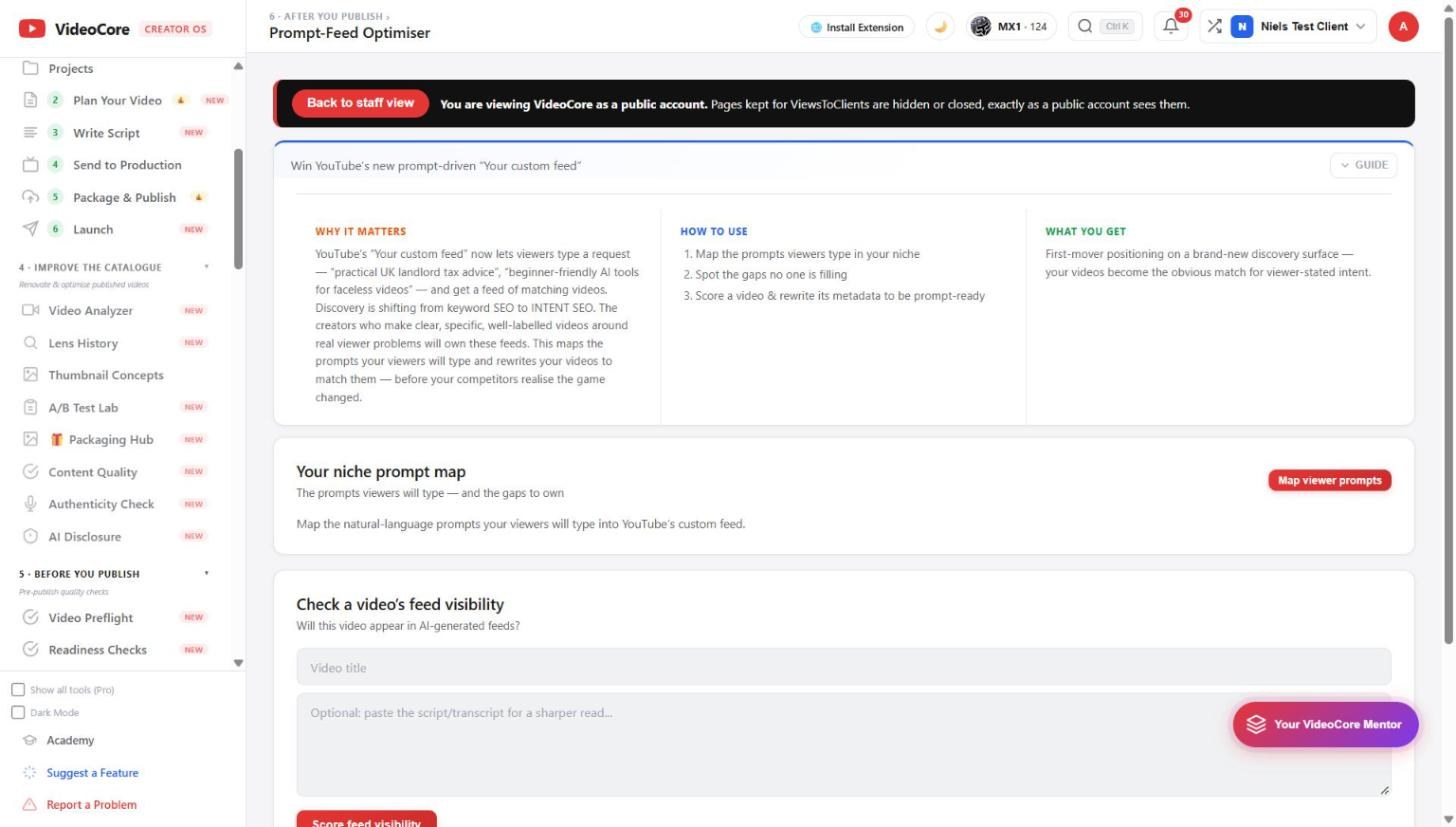Click into the script/transcript text area
This screenshot has width=1456, height=827.
pyautogui.click(x=843, y=745)
